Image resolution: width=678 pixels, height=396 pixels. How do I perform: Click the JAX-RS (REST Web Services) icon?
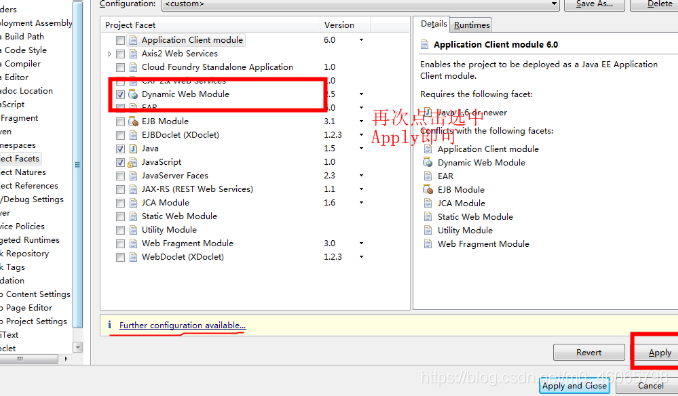tap(133, 189)
